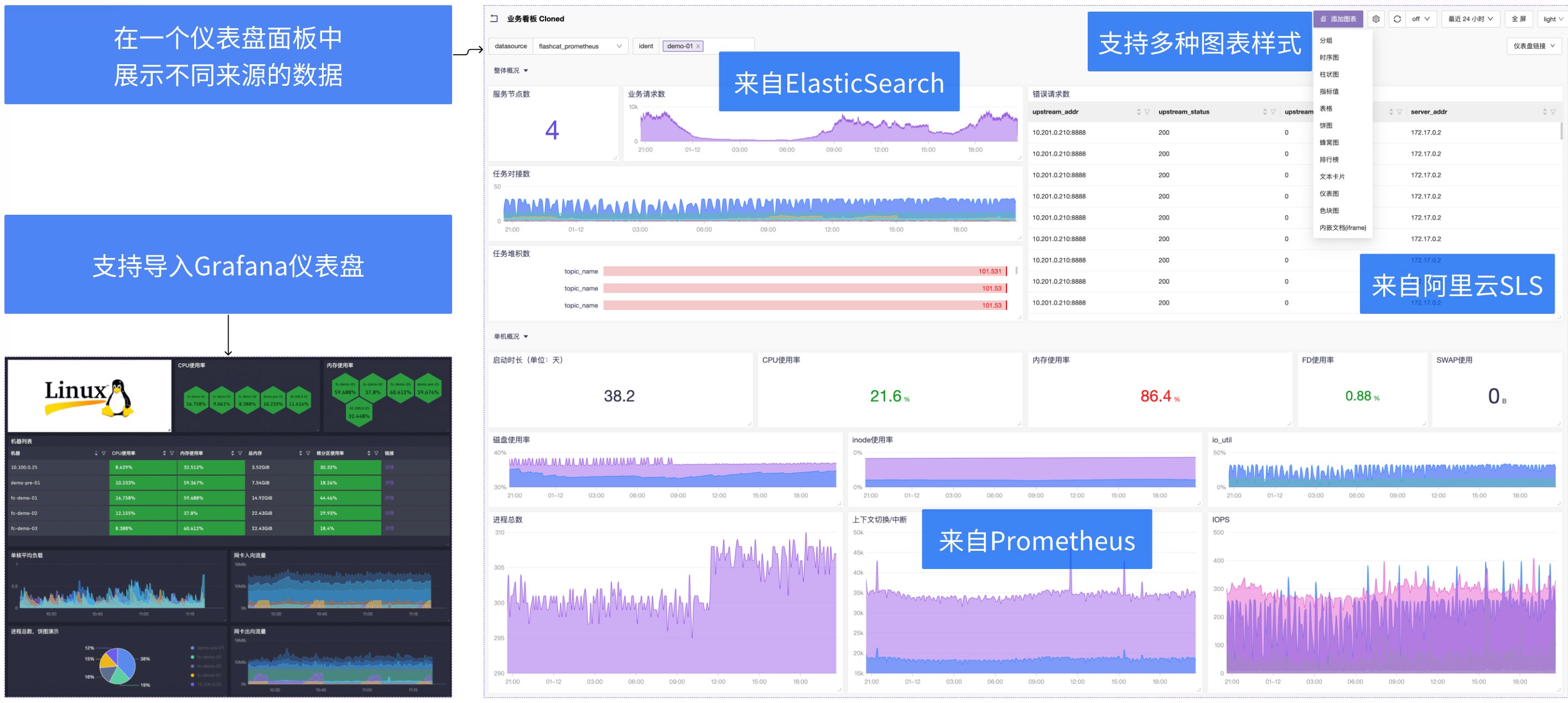Image resolution: width=1568 pixels, height=703 pixels.
Task: Click the 添加图表 button
Action: [x=1338, y=19]
